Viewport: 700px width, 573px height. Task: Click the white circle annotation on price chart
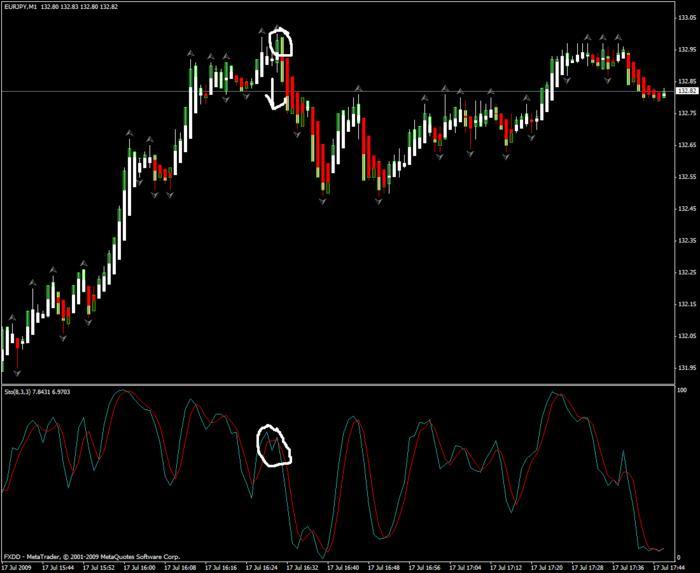click(x=281, y=44)
